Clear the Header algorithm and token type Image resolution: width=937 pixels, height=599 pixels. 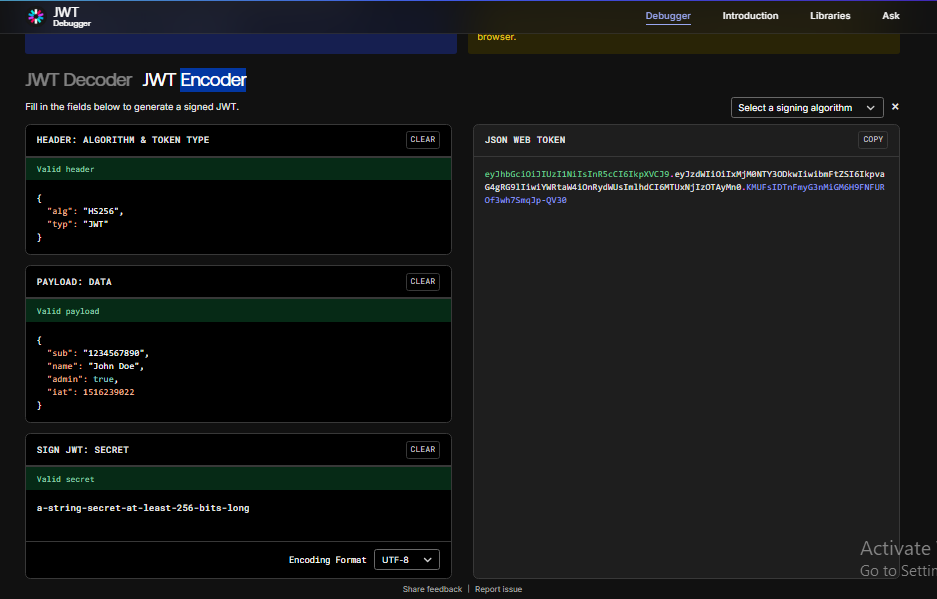click(422, 139)
